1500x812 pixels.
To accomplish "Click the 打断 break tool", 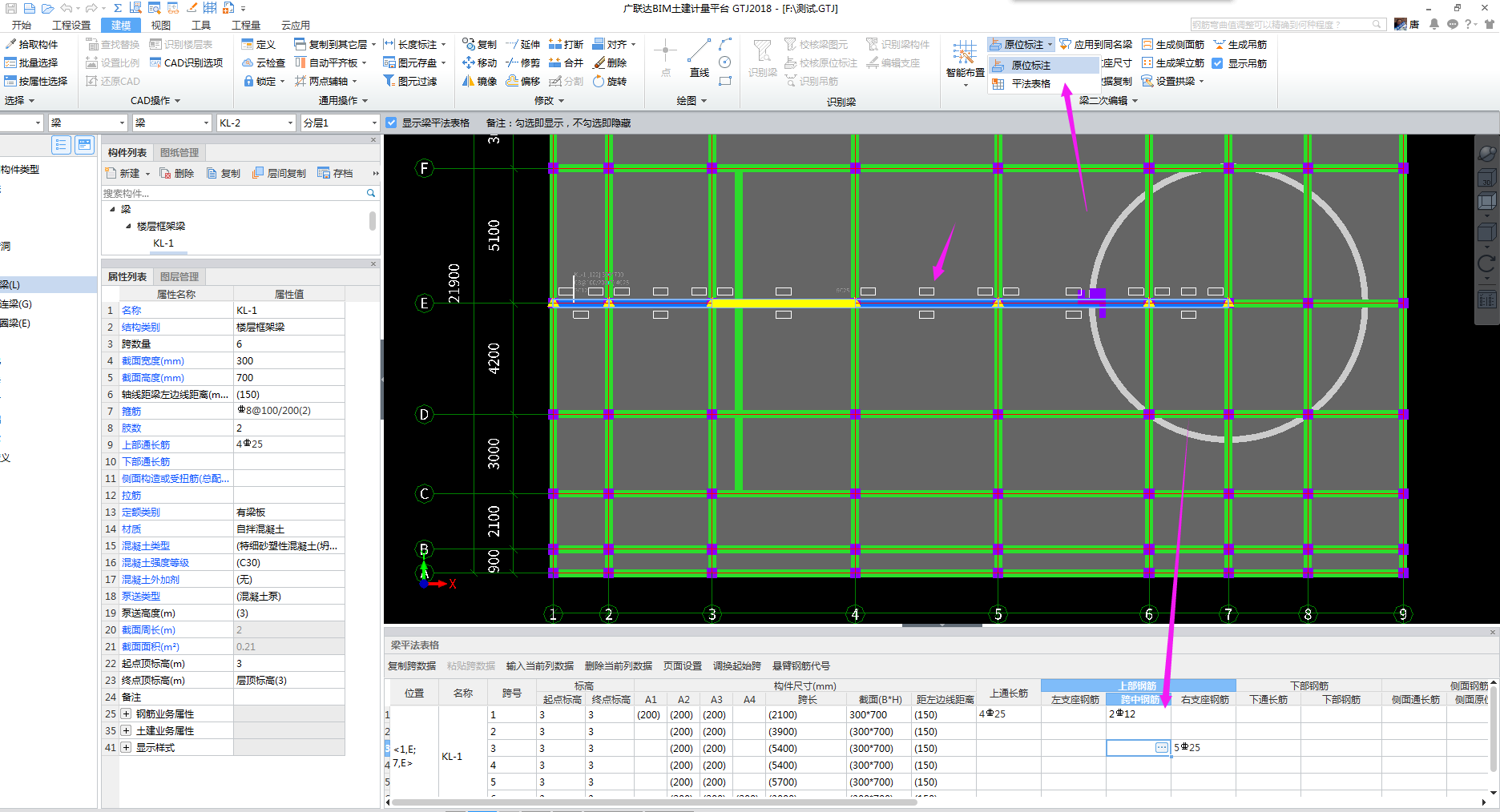I will coord(566,45).
